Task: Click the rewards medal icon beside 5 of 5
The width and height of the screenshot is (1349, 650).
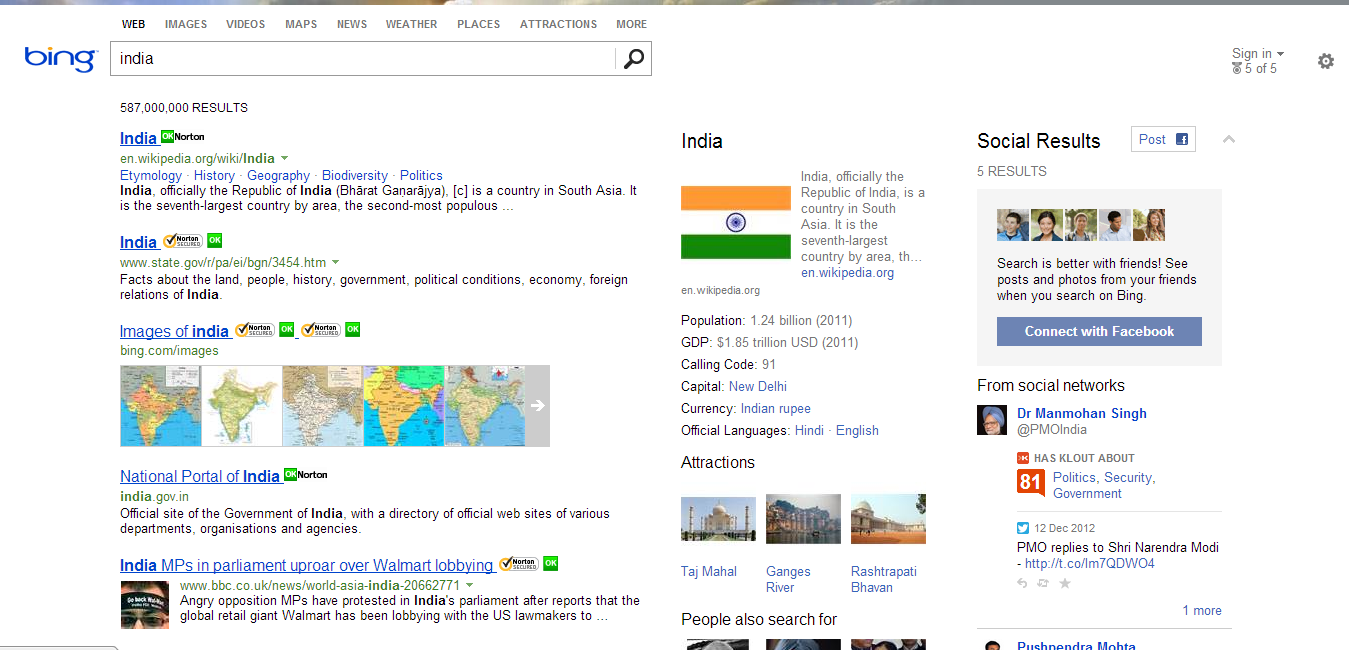Action: pyautogui.click(x=1237, y=69)
